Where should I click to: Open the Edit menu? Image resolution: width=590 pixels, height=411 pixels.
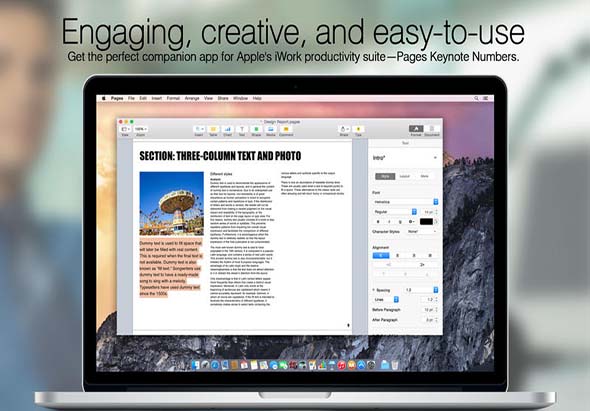click(x=143, y=98)
